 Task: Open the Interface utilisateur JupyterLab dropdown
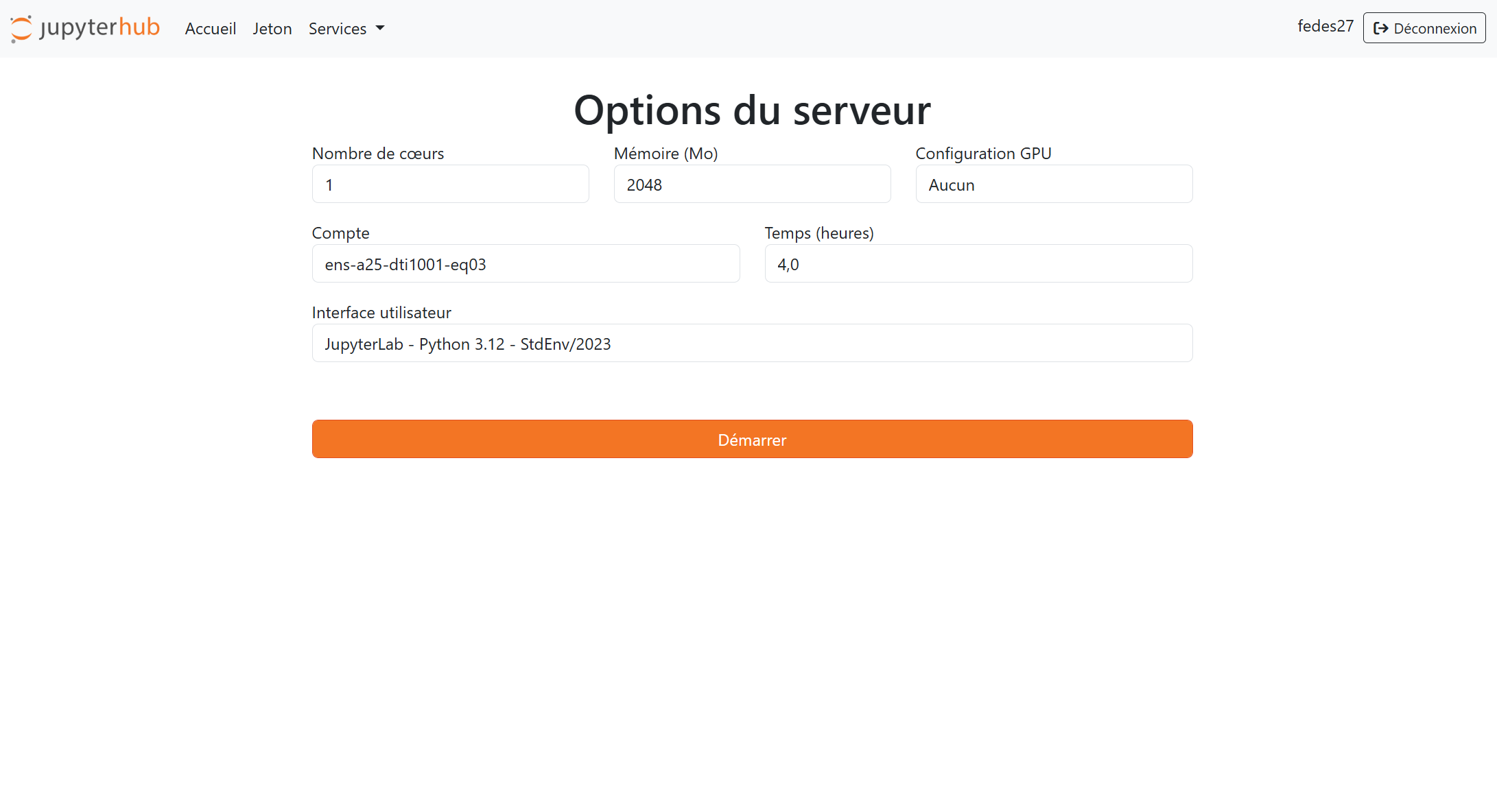pyautogui.click(x=752, y=343)
